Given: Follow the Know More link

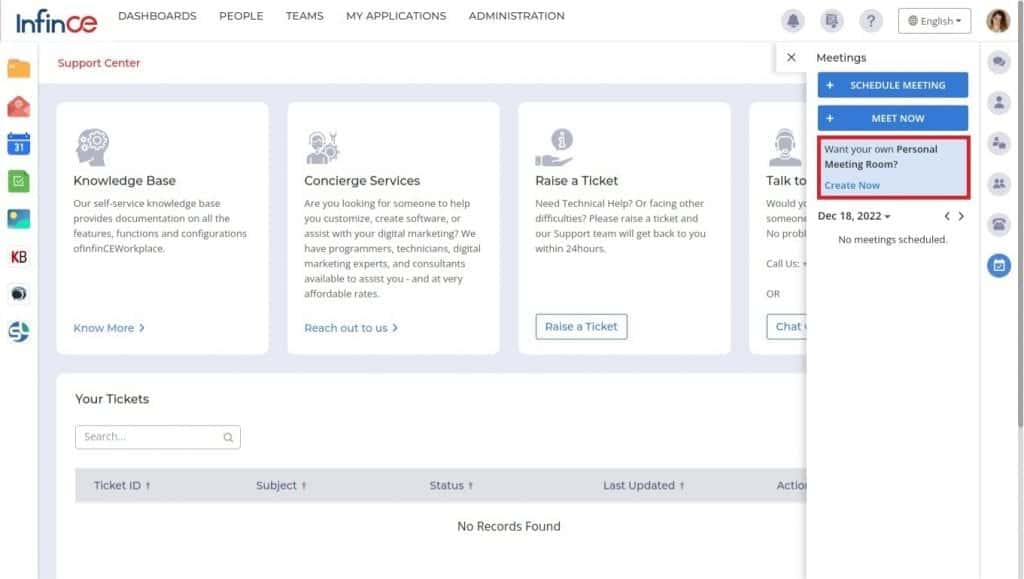Looking at the screenshot, I should (108, 328).
